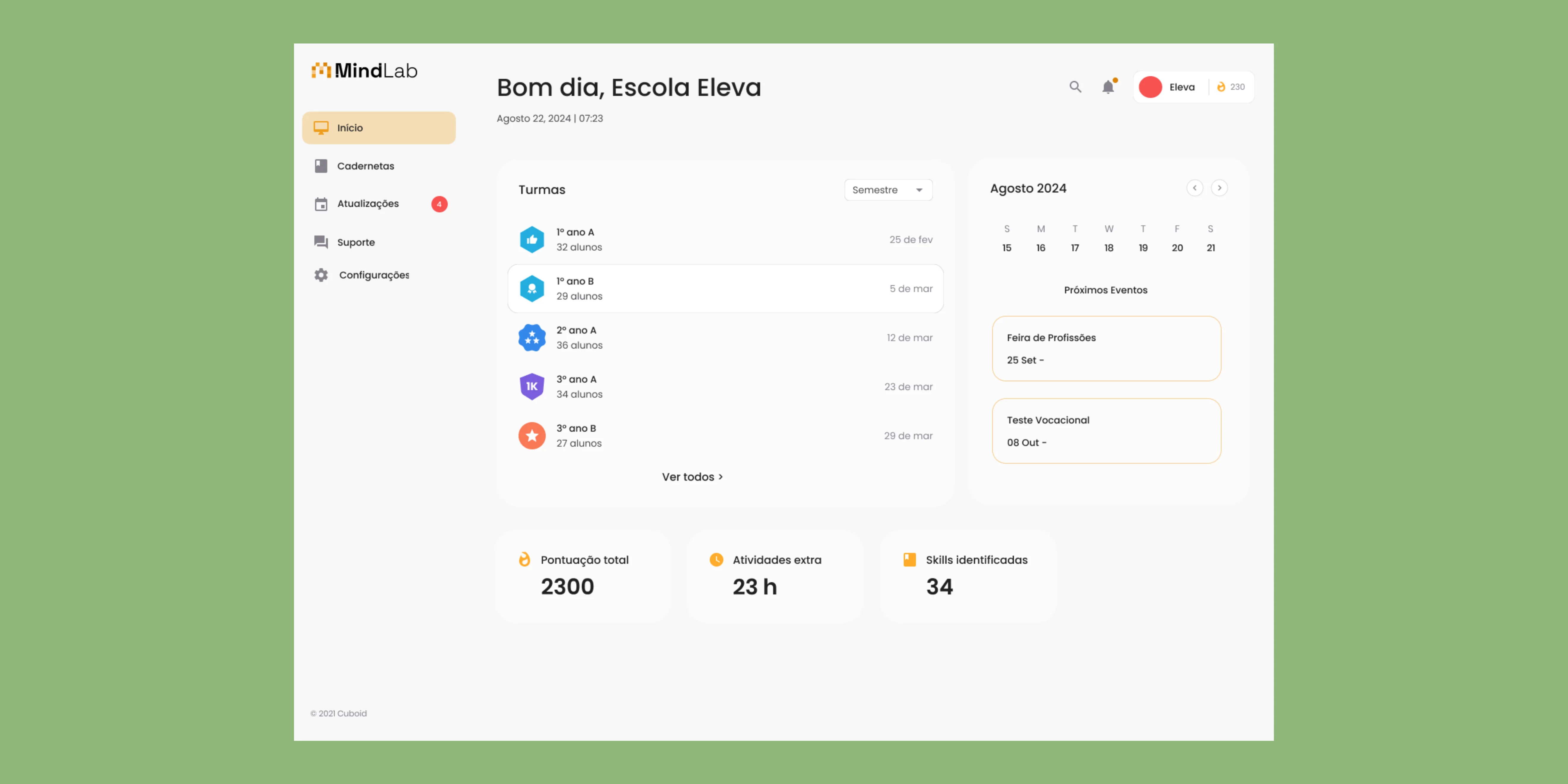Viewport: 1568px width, 784px height.
Task: Click the orange star badge for 3º ano B
Action: click(x=531, y=436)
